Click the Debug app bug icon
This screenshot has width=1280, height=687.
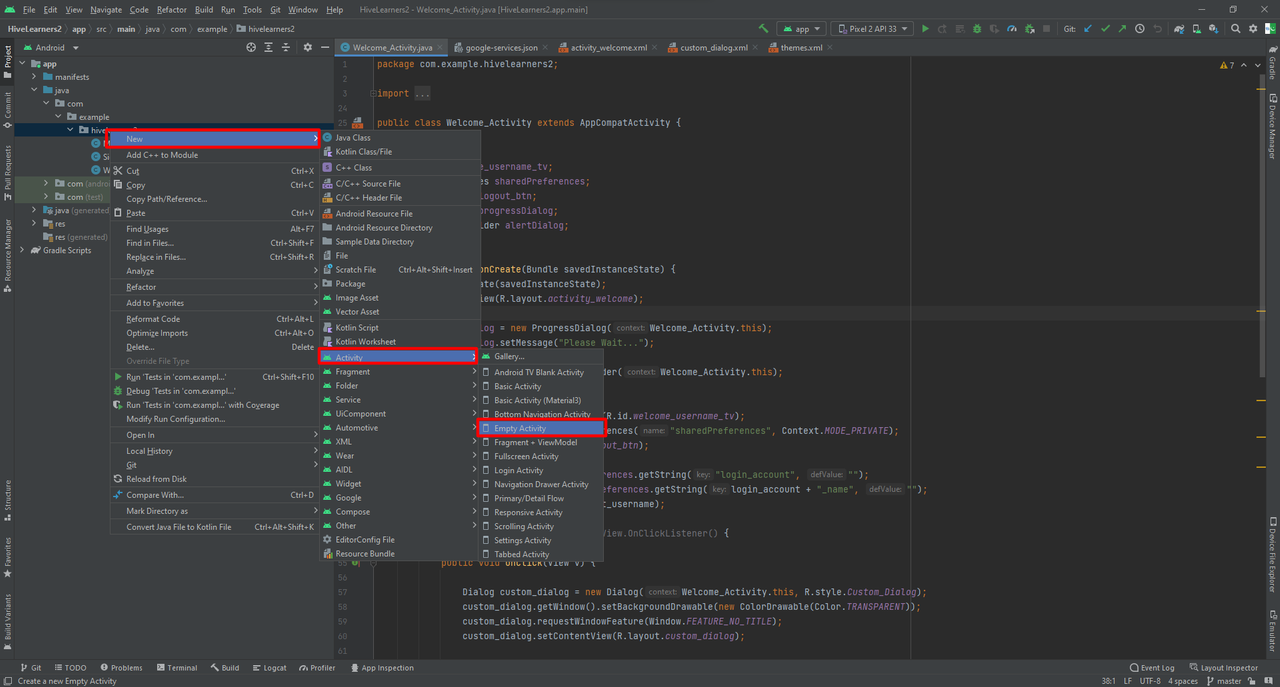click(x=977, y=29)
